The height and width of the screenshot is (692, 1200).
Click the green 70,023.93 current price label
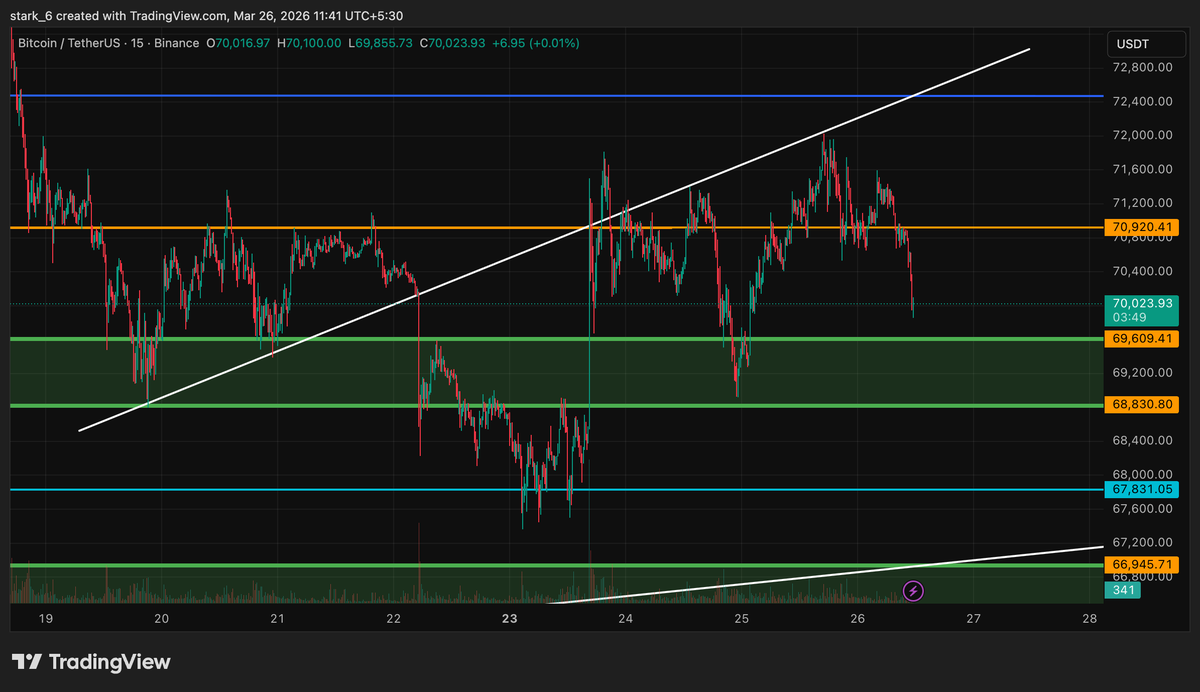pos(1141,303)
